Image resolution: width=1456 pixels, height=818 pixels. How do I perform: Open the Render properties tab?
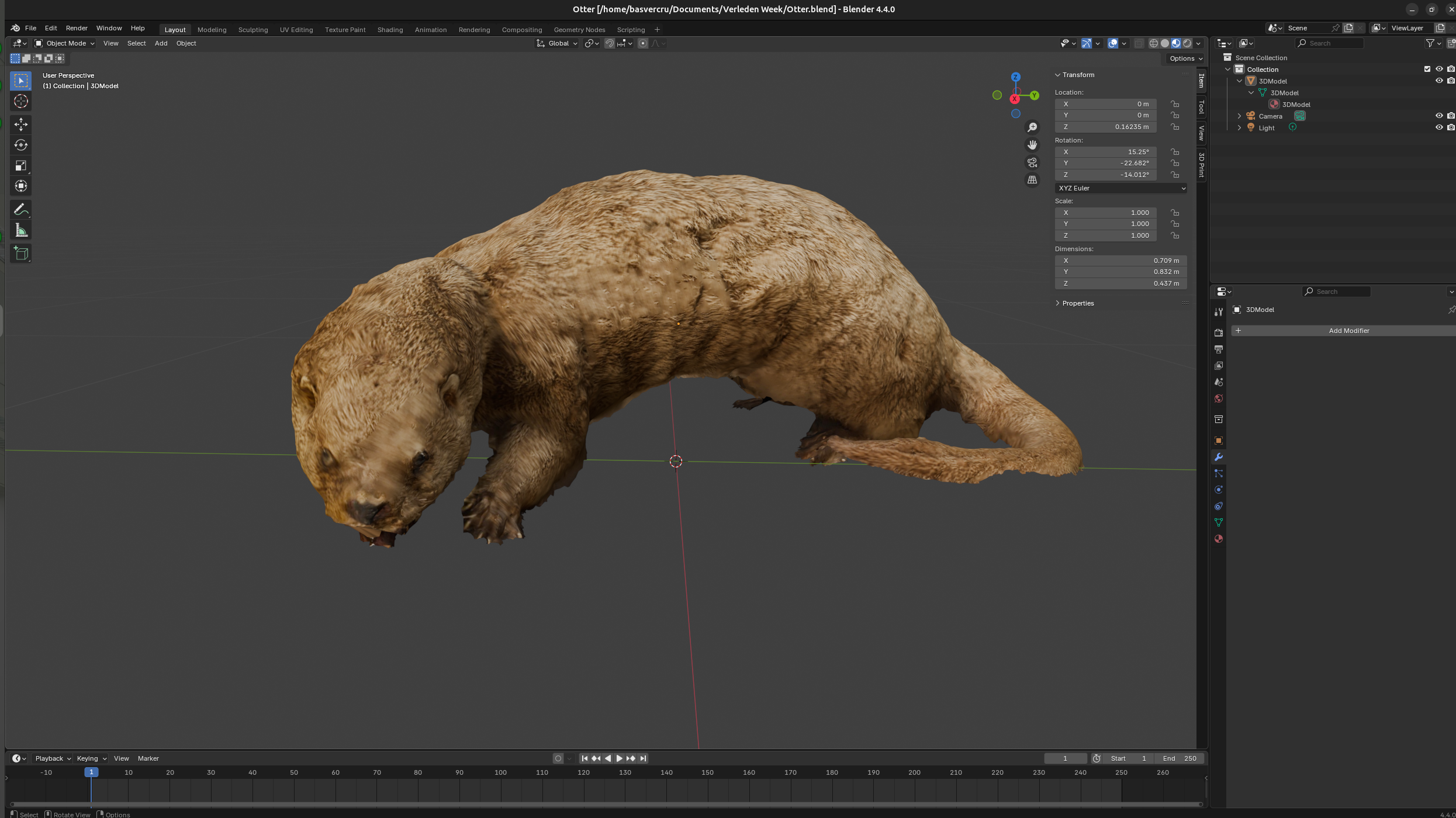coord(1219,332)
